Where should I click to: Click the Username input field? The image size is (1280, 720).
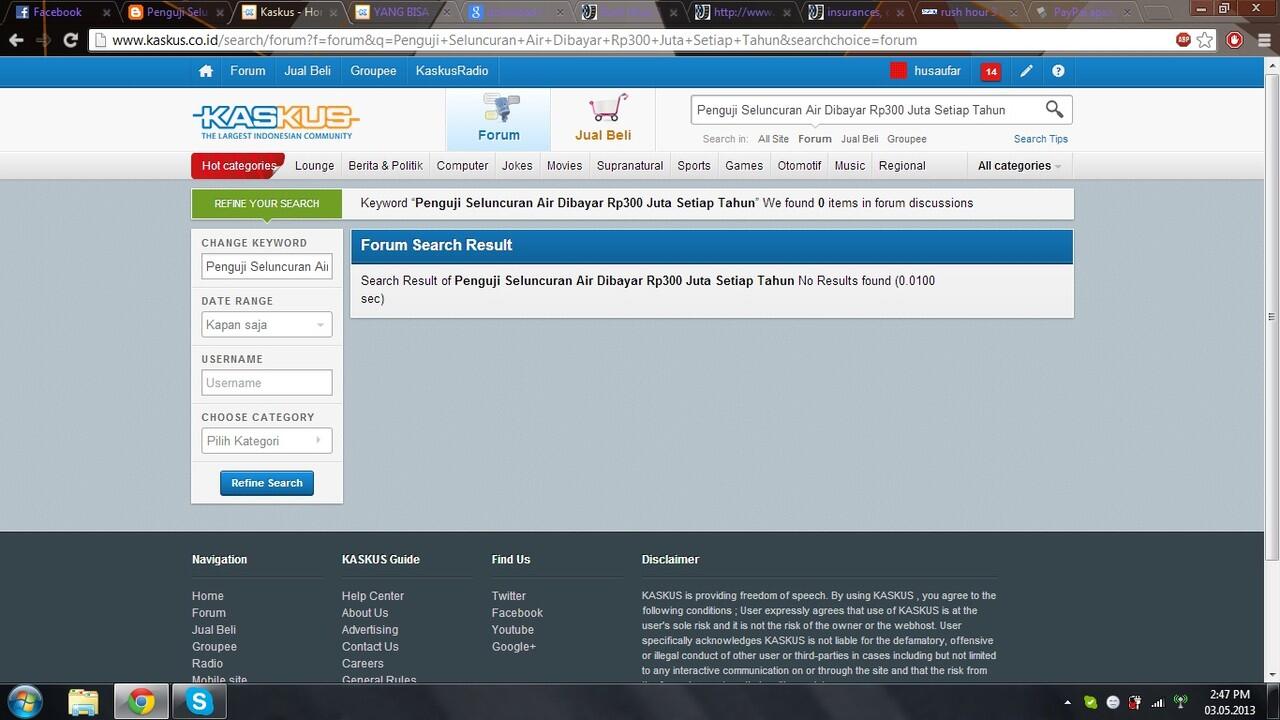click(267, 383)
